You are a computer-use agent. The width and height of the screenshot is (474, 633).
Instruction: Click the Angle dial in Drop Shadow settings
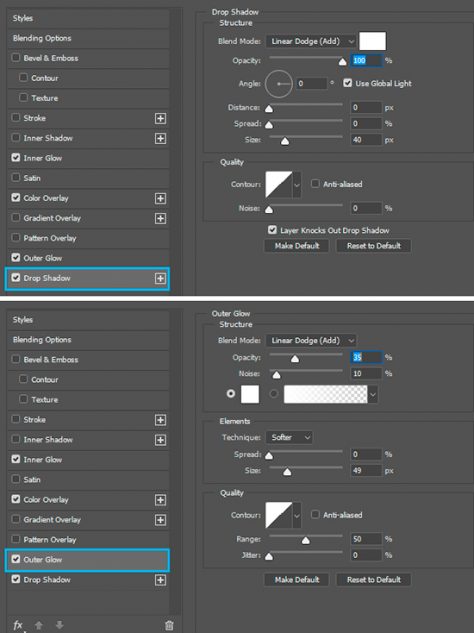pos(279,84)
